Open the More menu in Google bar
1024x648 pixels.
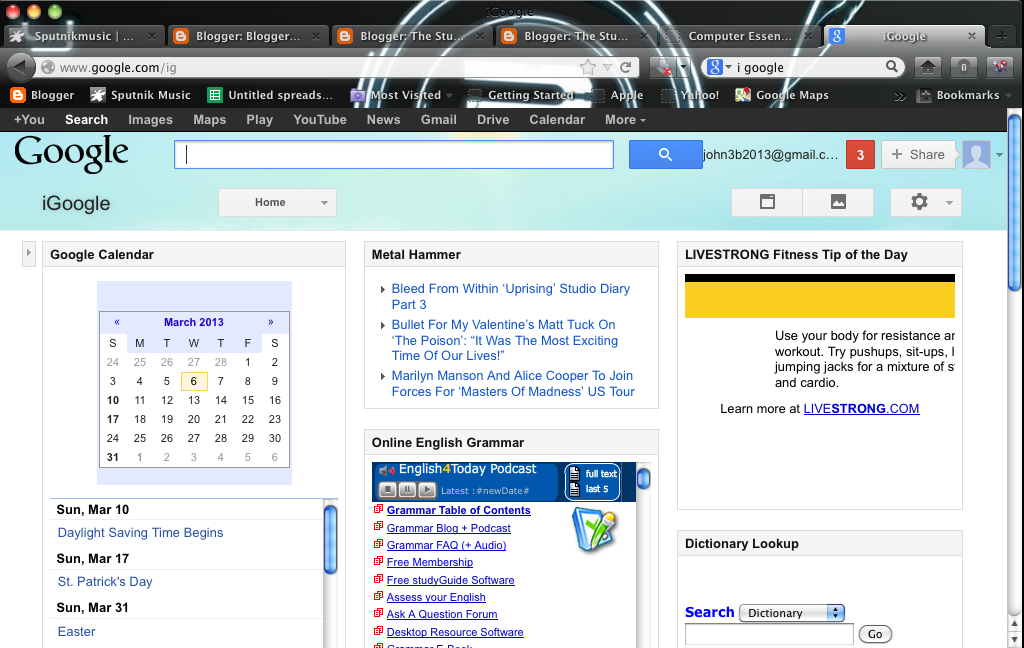click(625, 120)
